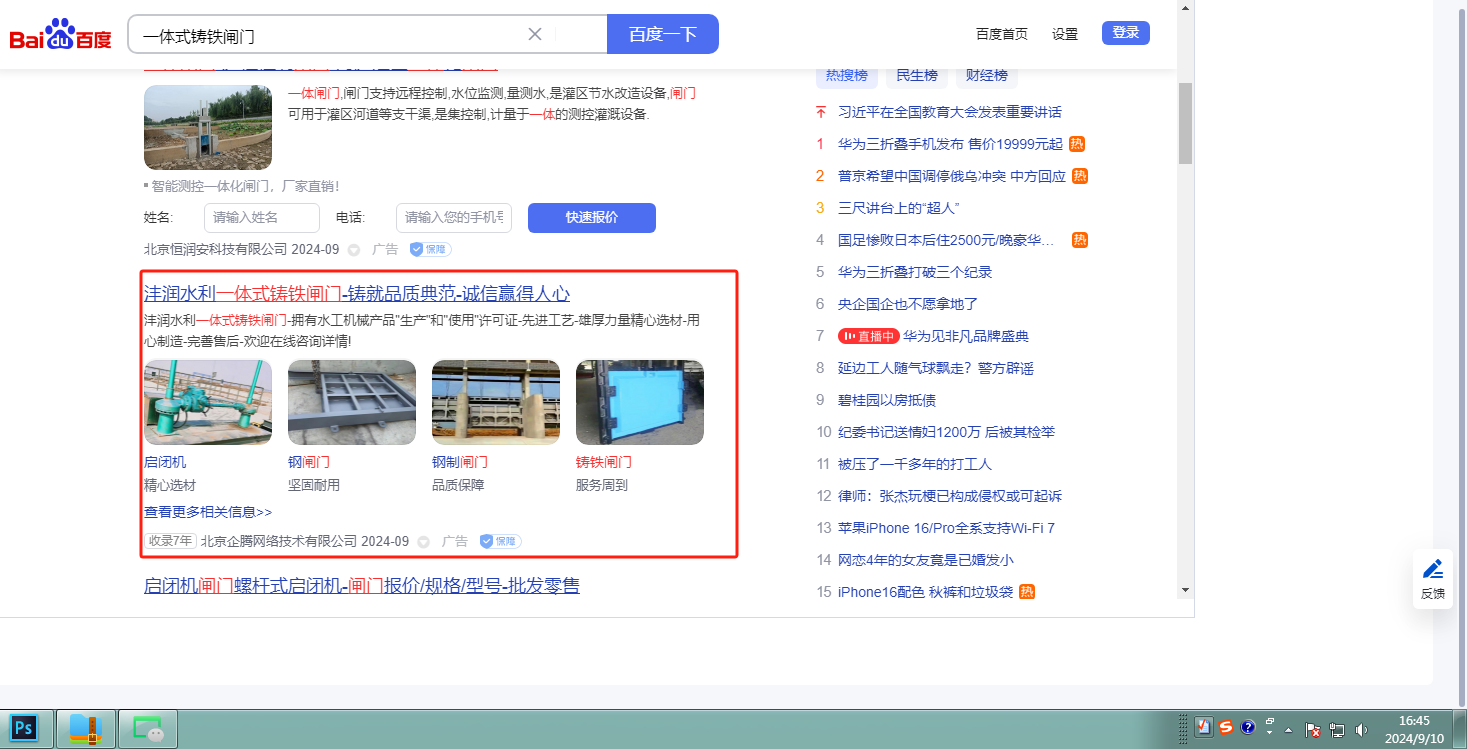Expand the arrow next to 北京恒润安科技有限公司 2024-09

pyautogui.click(x=353, y=249)
